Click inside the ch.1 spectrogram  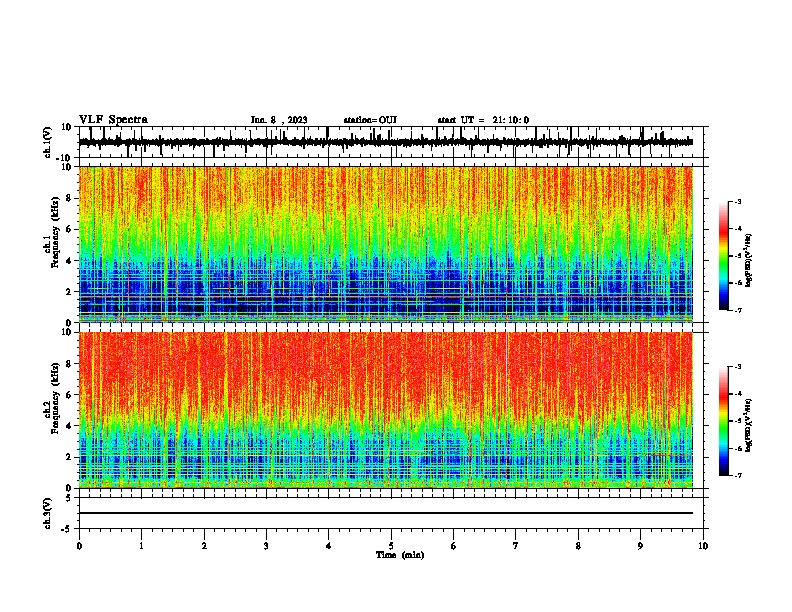click(385, 244)
